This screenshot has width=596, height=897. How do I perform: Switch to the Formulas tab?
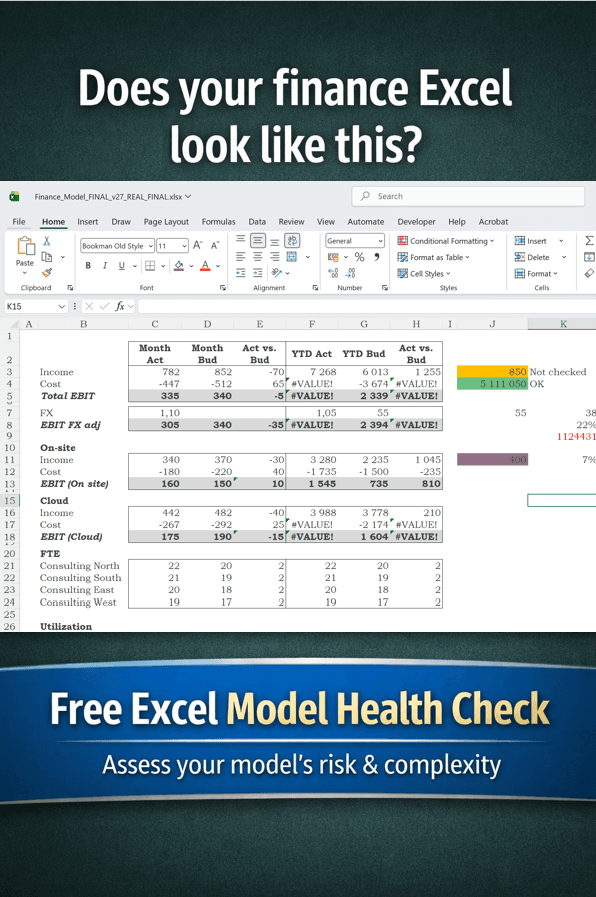point(218,221)
